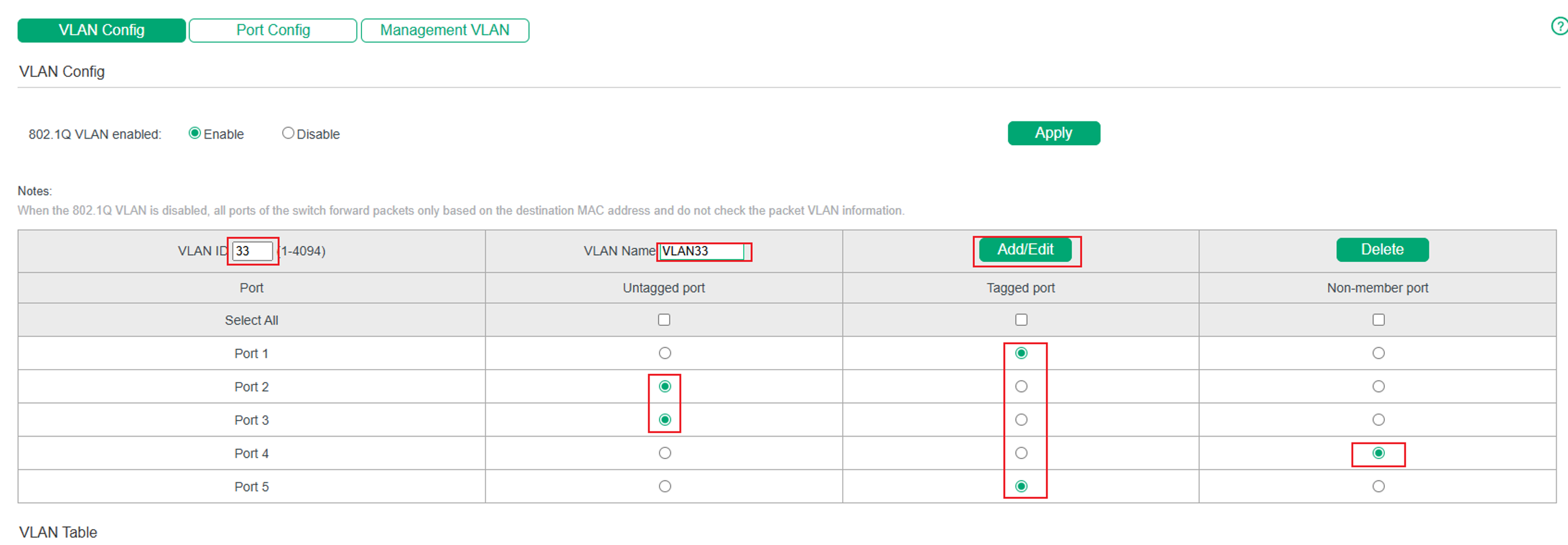Open the Port Config tab
1568x545 pixels.
[273, 30]
